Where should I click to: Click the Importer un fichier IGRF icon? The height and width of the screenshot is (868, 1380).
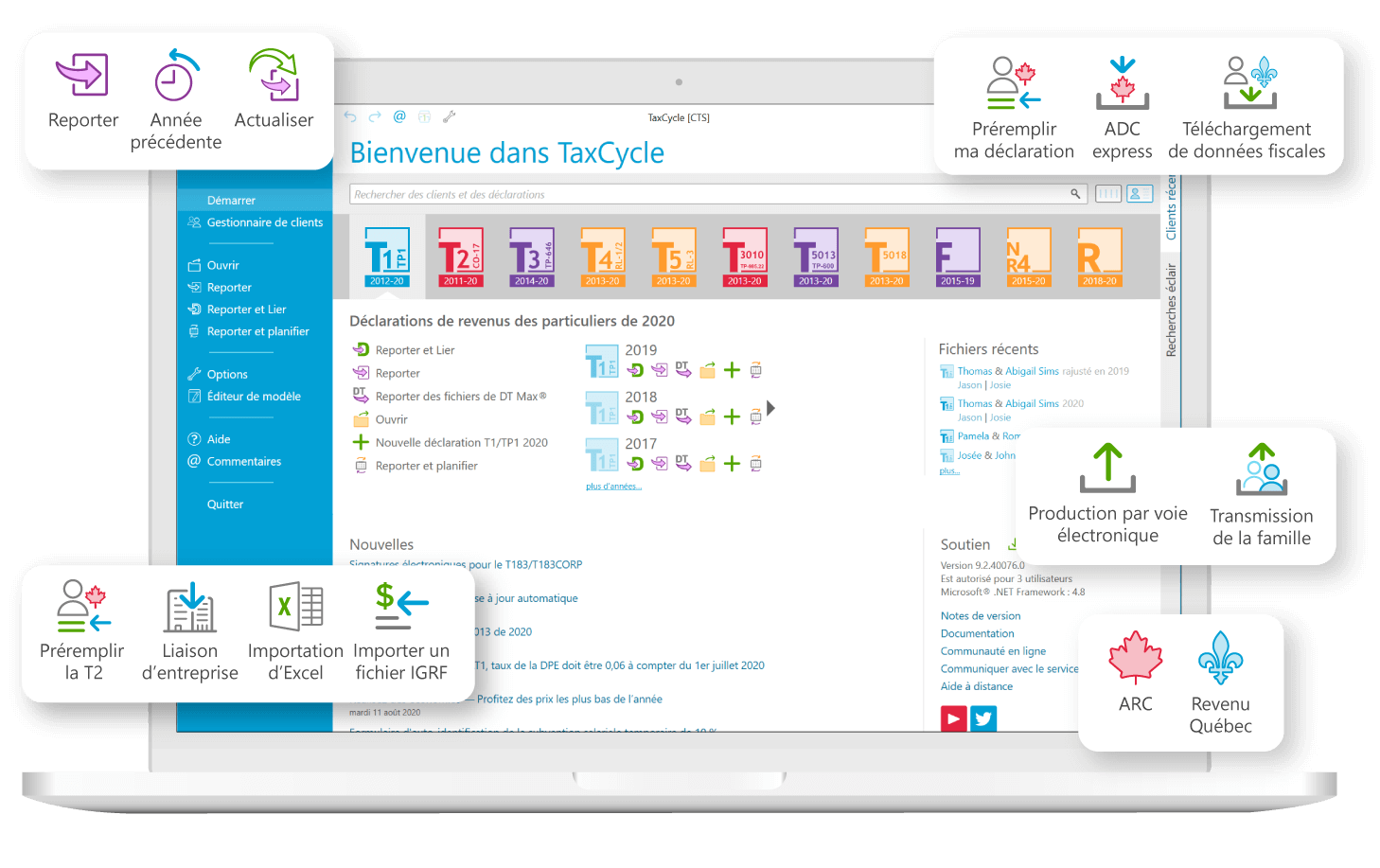click(401, 606)
